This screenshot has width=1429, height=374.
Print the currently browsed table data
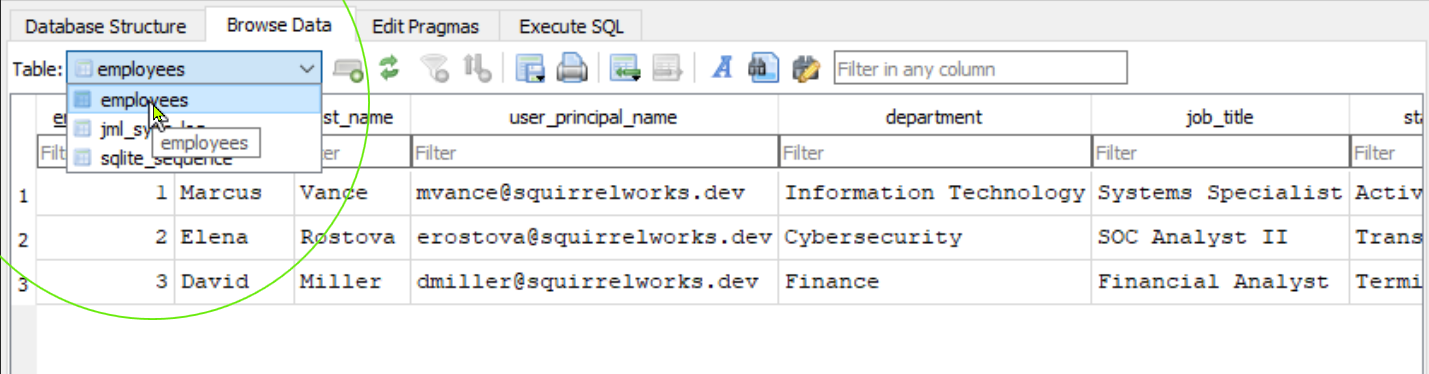[x=571, y=68]
